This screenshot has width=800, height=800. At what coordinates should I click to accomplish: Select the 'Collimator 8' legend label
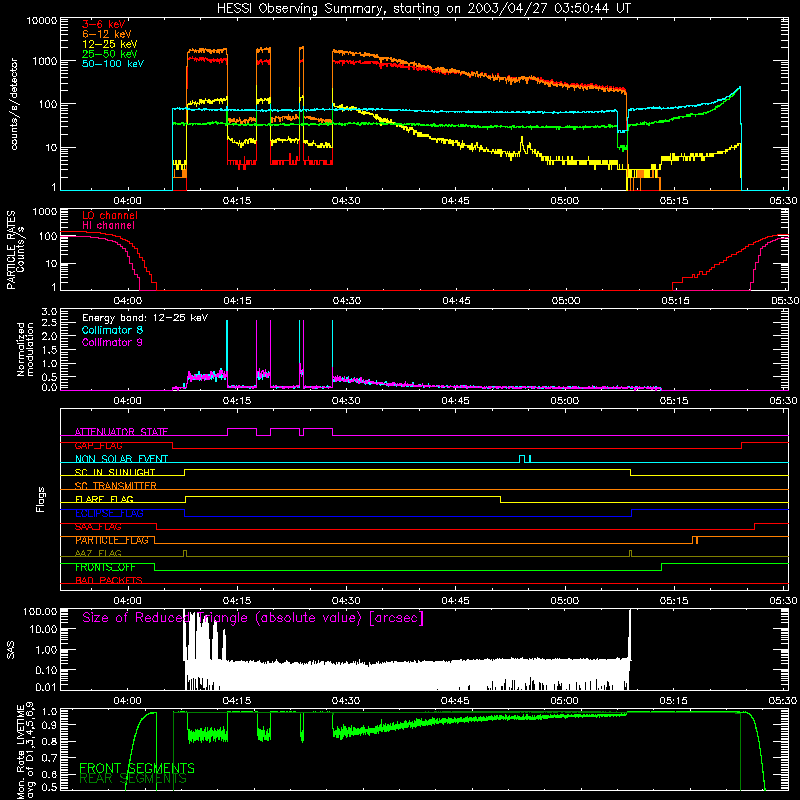[x=112, y=330]
